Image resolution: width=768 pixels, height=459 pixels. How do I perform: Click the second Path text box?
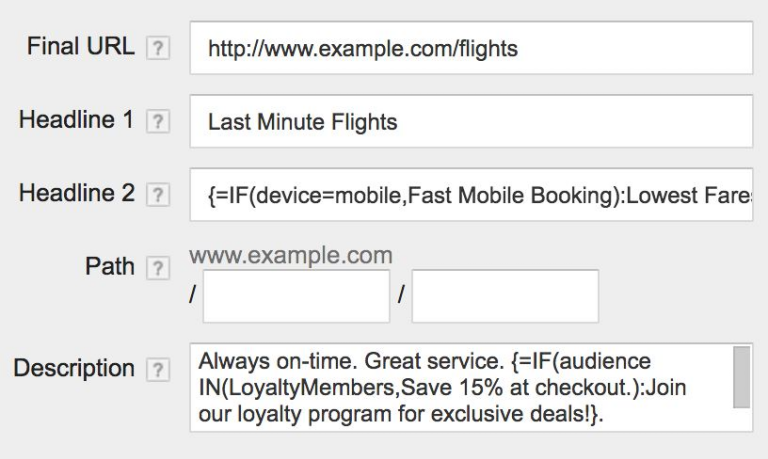505,296
